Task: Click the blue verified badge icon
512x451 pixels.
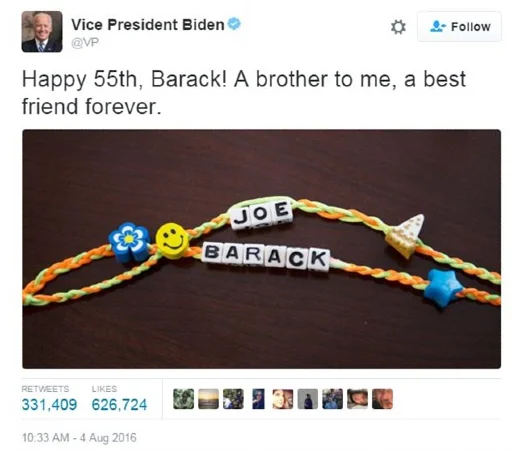Action: [x=234, y=24]
